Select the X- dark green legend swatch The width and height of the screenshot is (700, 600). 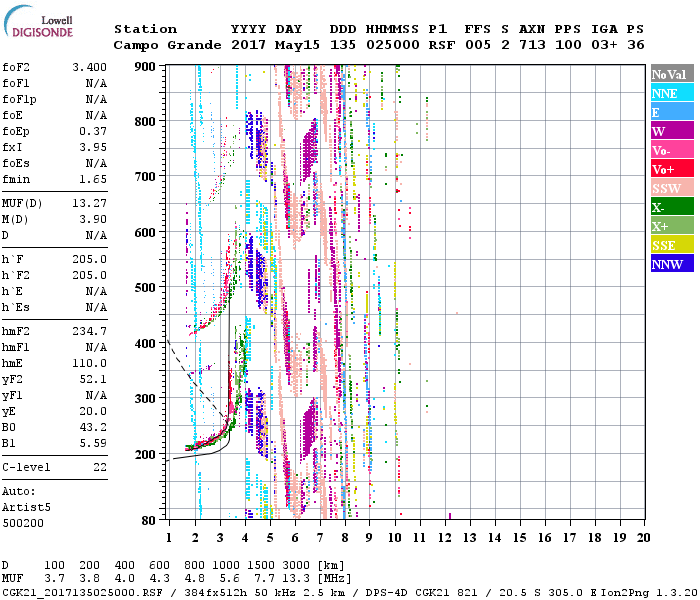pyautogui.click(x=671, y=207)
